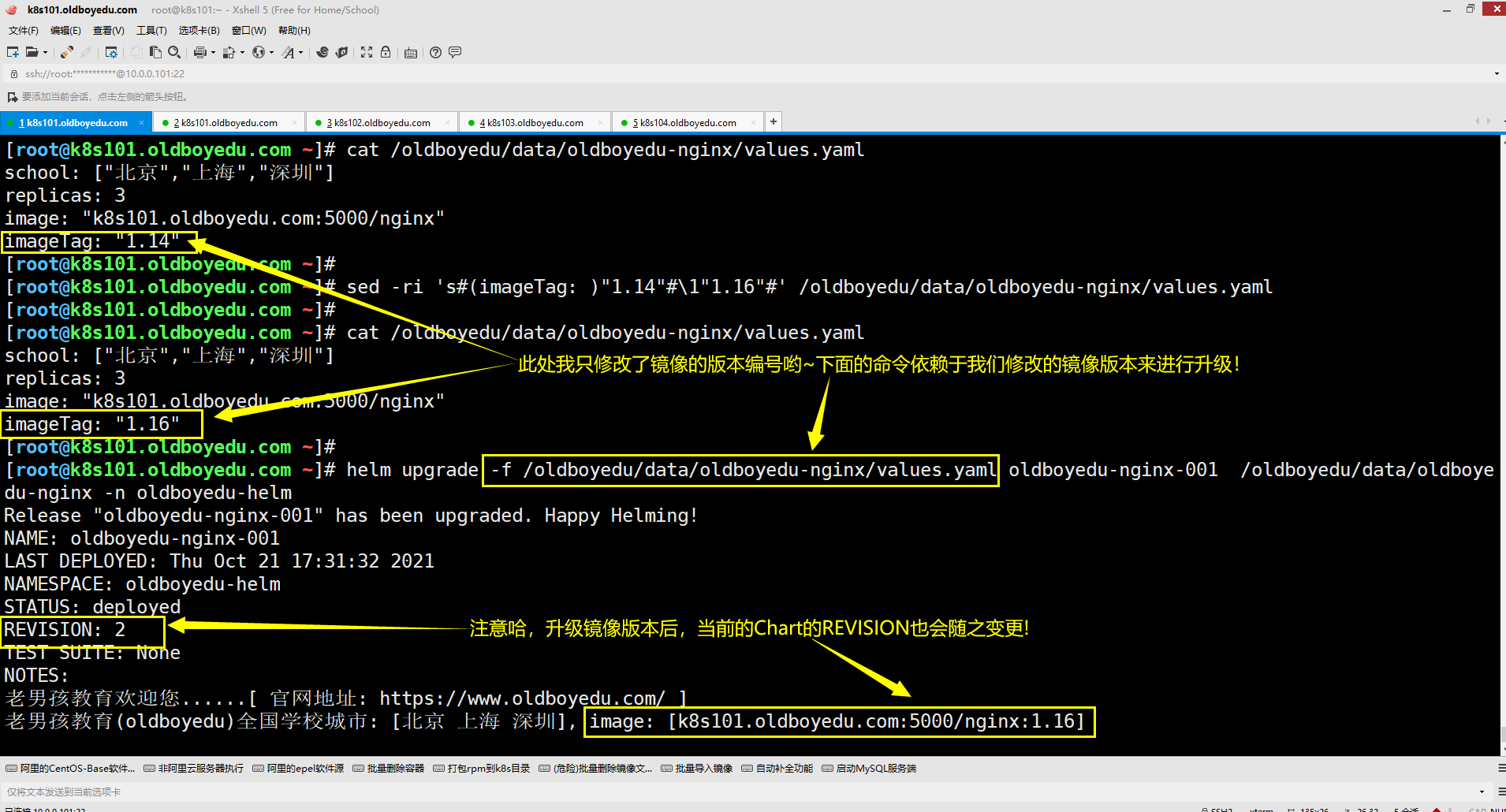The width and height of the screenshot is (1506, 812).
Task: Click the magnifier Find icon
Action: [x=174, y=52]
